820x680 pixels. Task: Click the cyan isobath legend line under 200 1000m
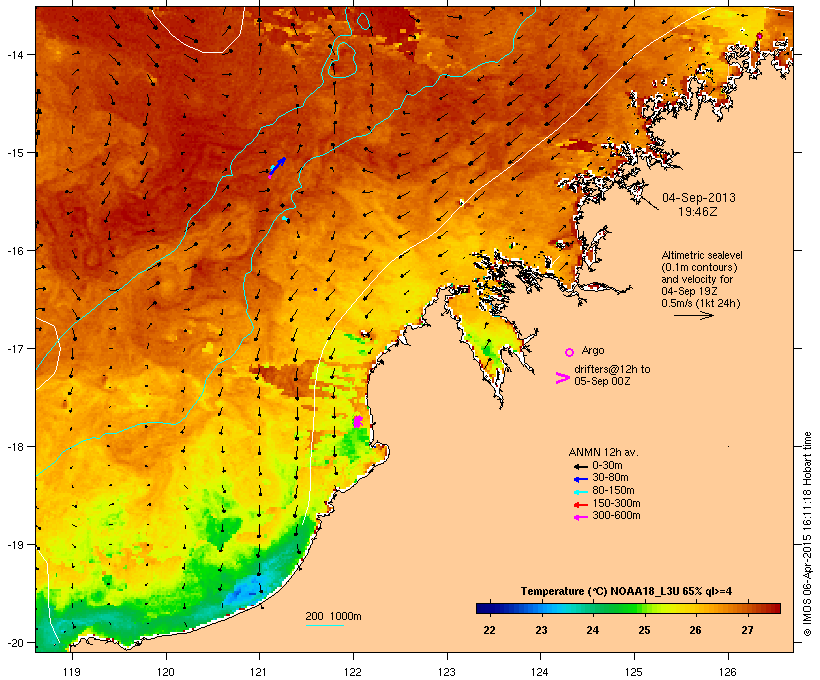pyautogui.click(x=325, y=625)
